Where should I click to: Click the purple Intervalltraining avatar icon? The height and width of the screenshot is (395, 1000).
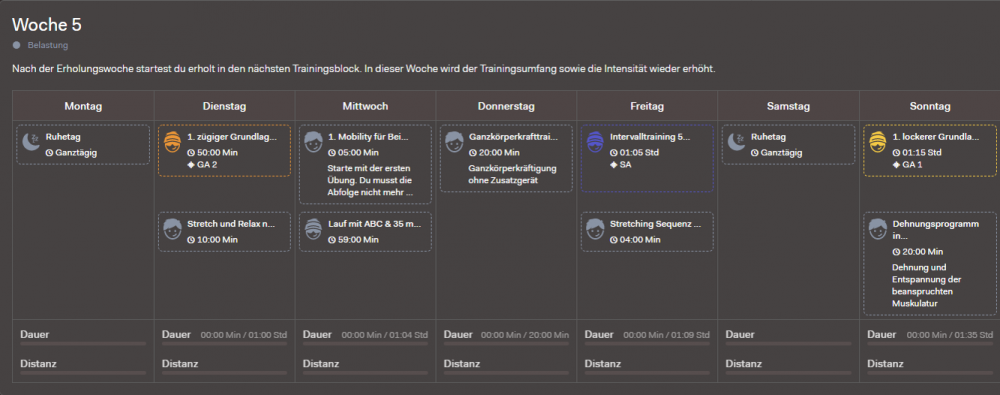click(x=595, y=142)
